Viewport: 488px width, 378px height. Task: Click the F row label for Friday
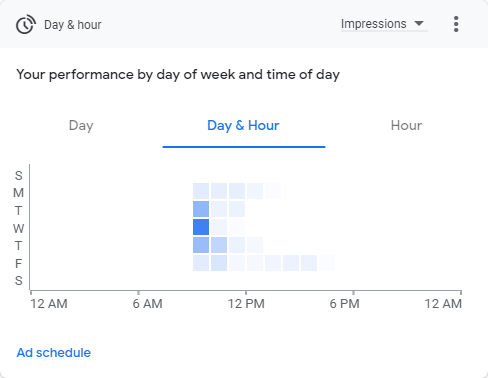[19, 264]
